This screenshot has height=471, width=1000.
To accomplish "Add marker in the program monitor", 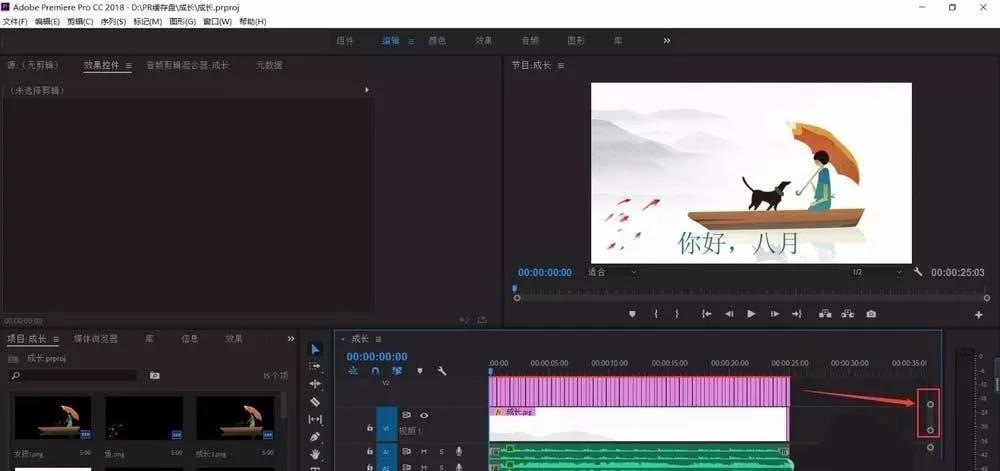I will click(x=632, y=314).
